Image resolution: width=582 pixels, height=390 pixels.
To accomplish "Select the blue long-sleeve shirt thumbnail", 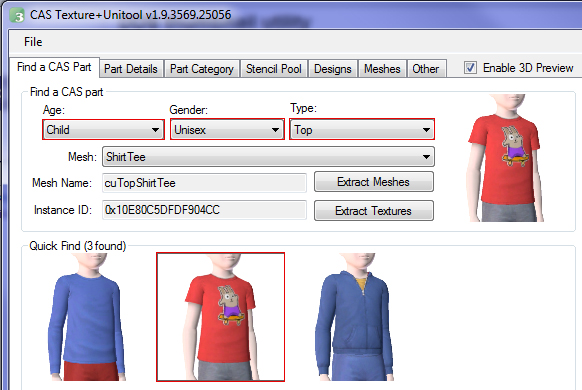I will coord(86,317).
